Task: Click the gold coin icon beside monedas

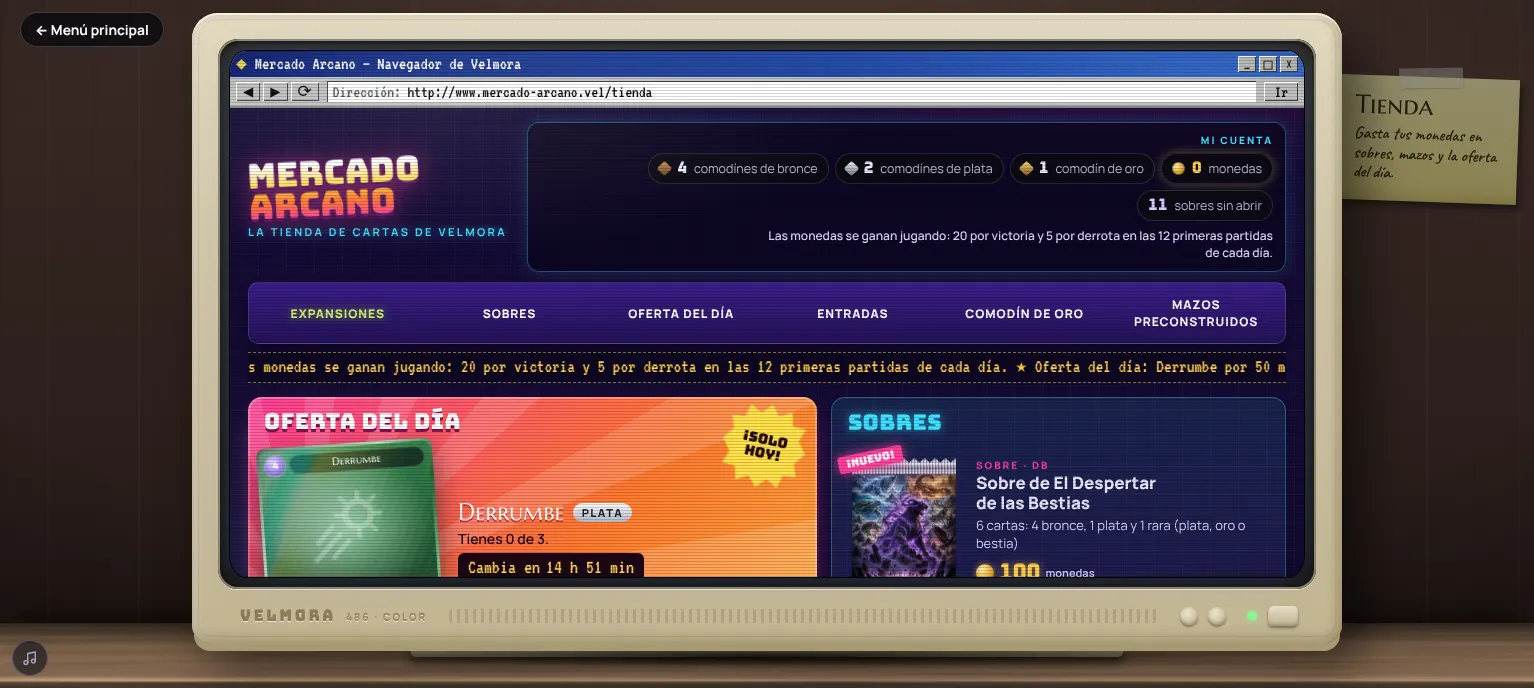Action: pos(1178,169)
